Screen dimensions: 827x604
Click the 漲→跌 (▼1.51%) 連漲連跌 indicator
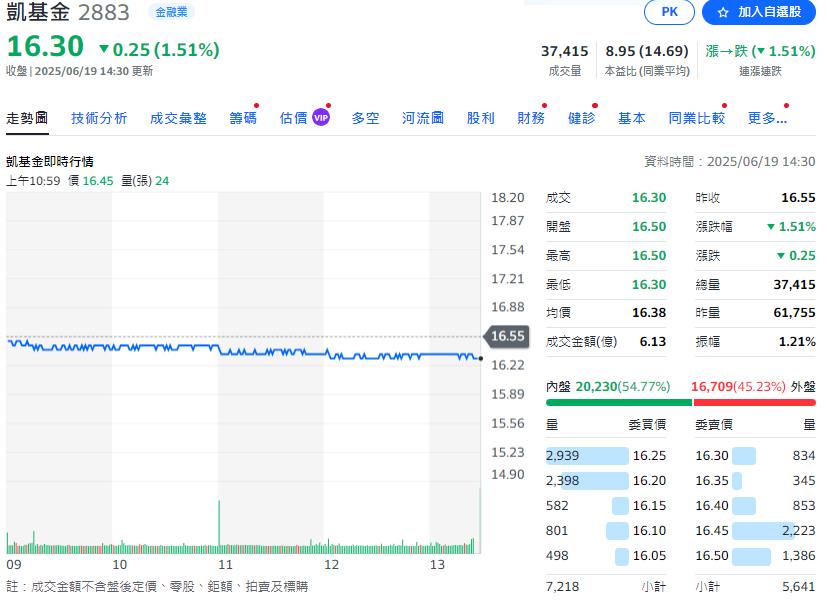click(x=760, y=51)
